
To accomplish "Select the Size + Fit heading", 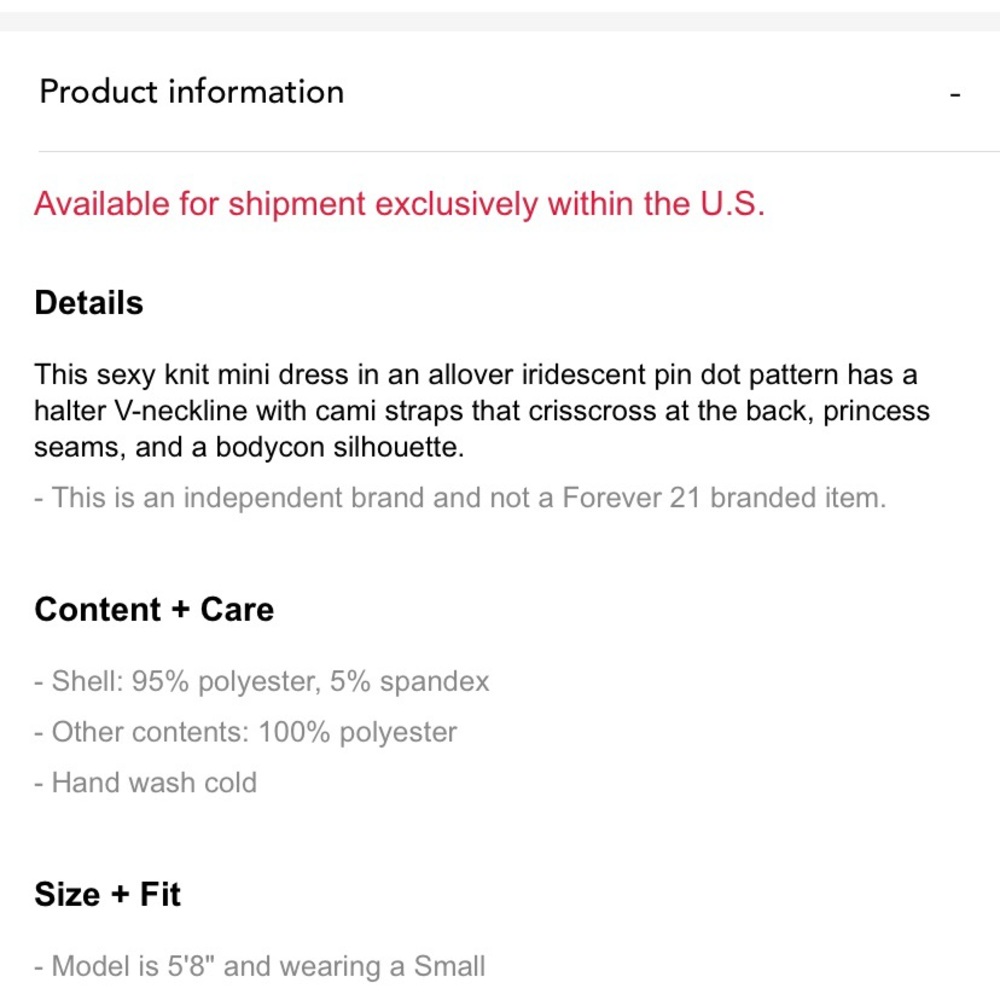I will point(107,894).
